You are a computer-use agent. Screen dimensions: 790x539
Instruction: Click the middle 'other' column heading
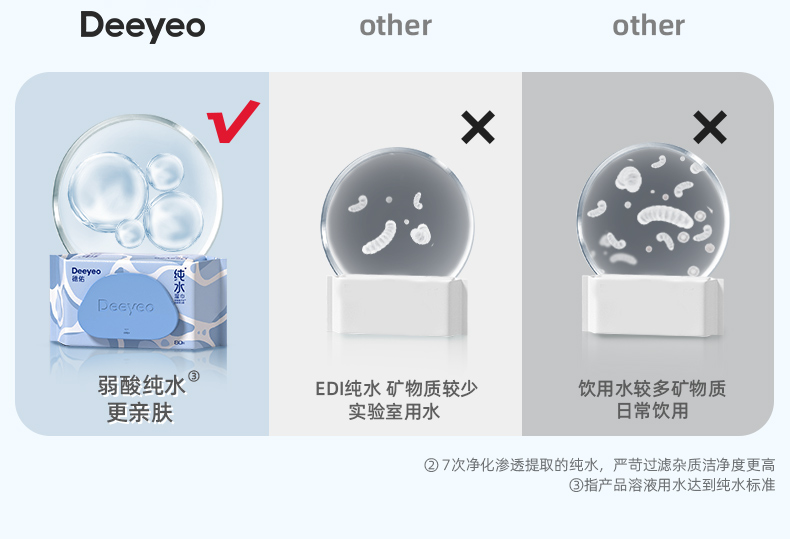coord(396,26)
